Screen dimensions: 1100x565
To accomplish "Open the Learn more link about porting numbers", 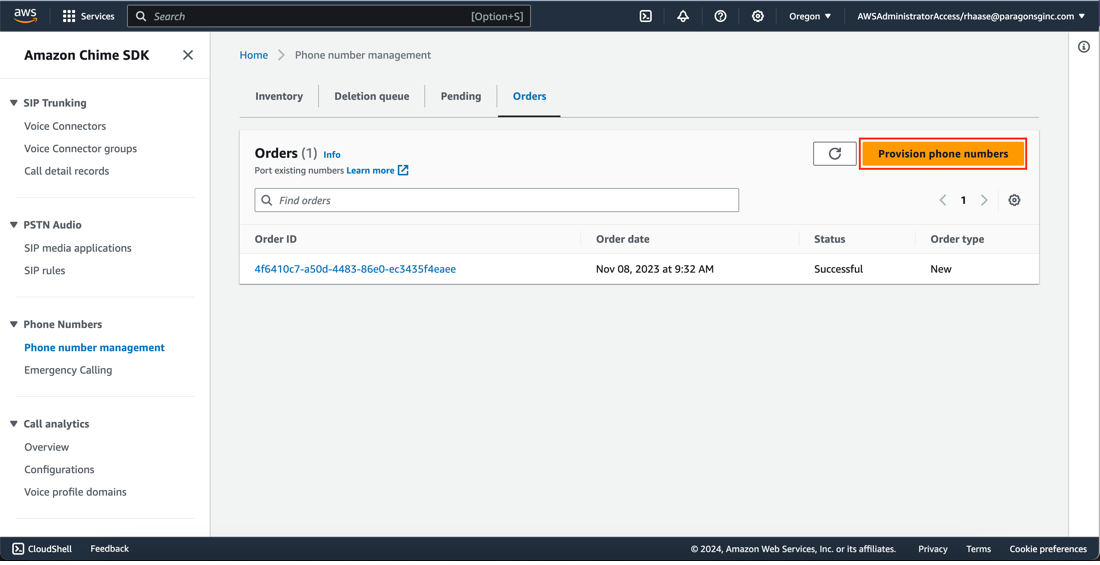I will click(x=377, y=170).
